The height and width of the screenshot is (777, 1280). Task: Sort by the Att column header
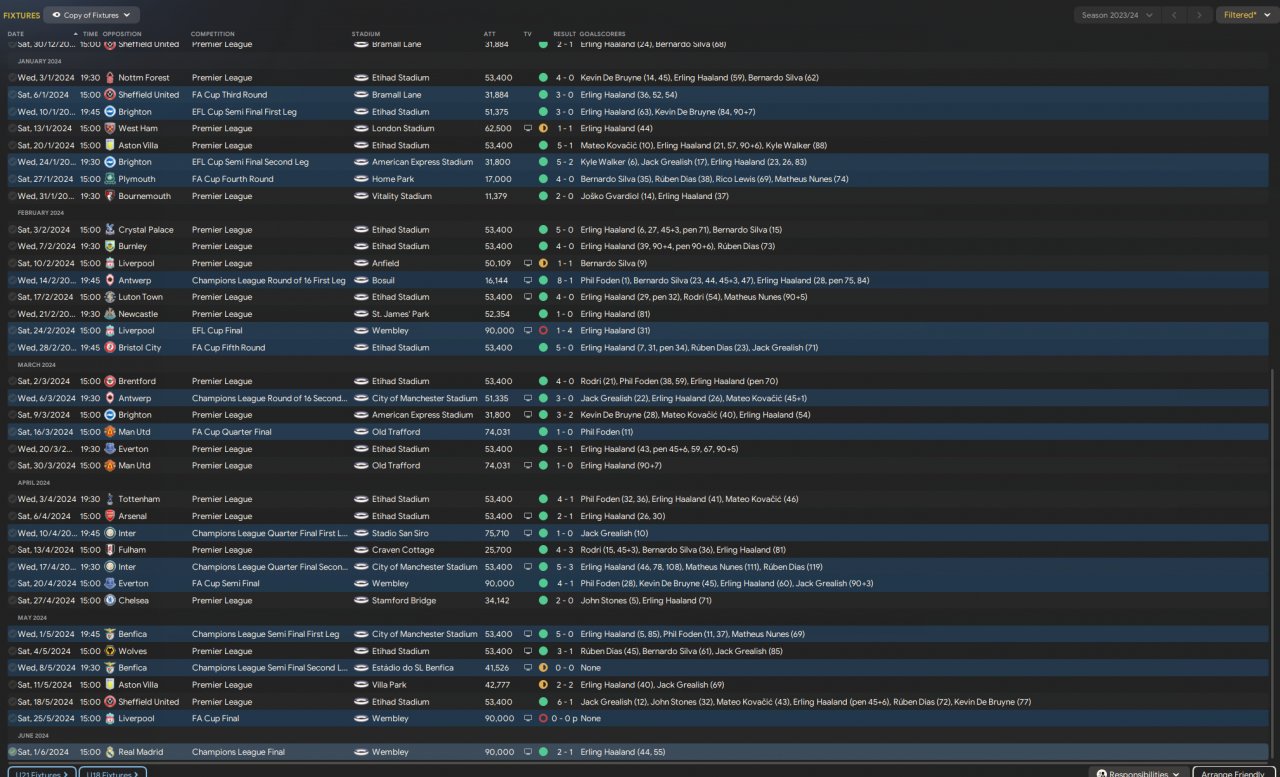tap(490, 34)
